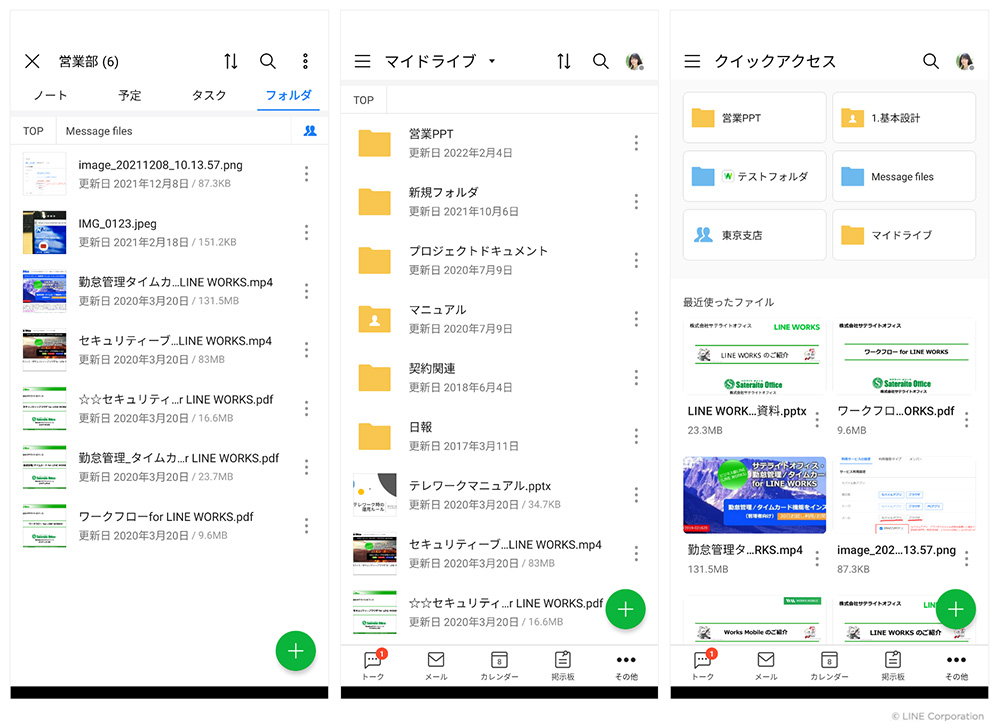Viewport: 1000px width, 728px height.
Task: Open the 営業PPT folder in マイドライブ
Action: [x=499, y=143]
